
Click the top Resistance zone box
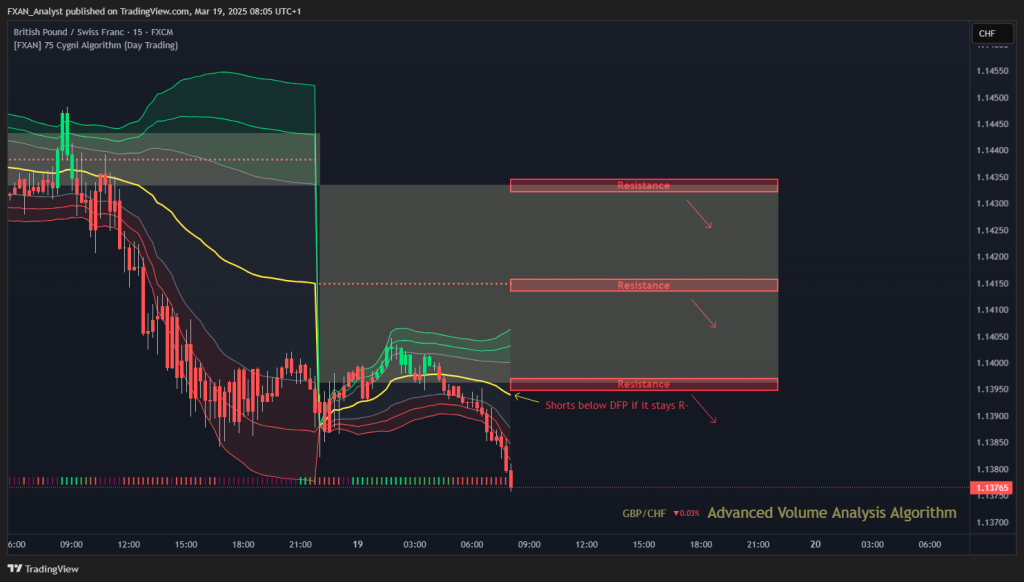[x=643, y=186]
